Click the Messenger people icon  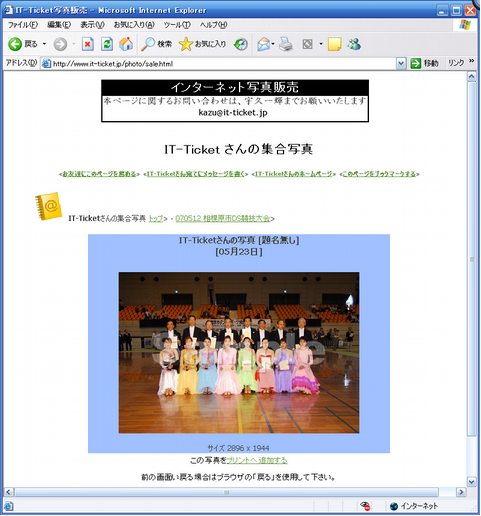pos(354,44)
